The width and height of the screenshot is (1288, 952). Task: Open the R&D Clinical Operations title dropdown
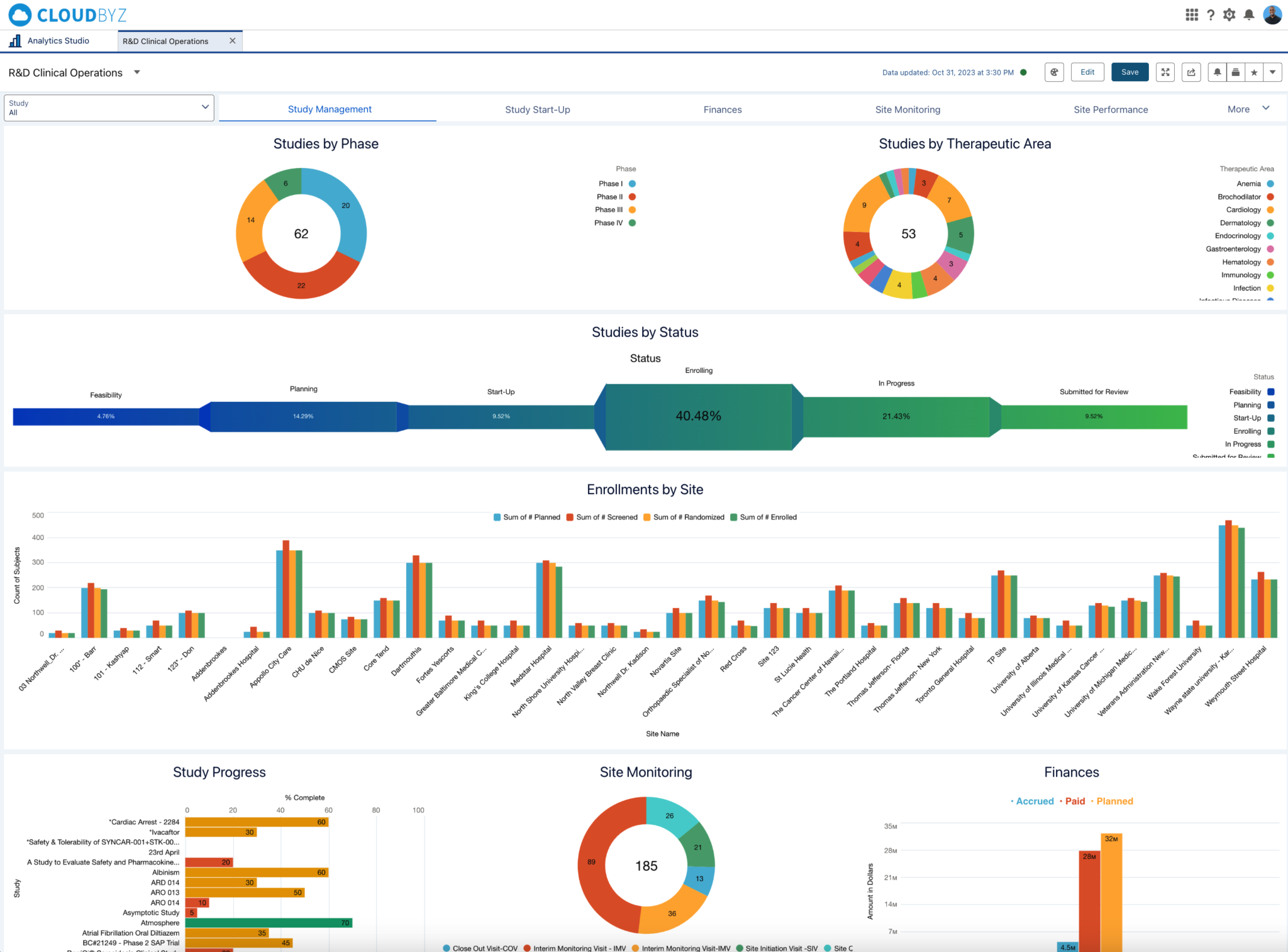(137, 72)
